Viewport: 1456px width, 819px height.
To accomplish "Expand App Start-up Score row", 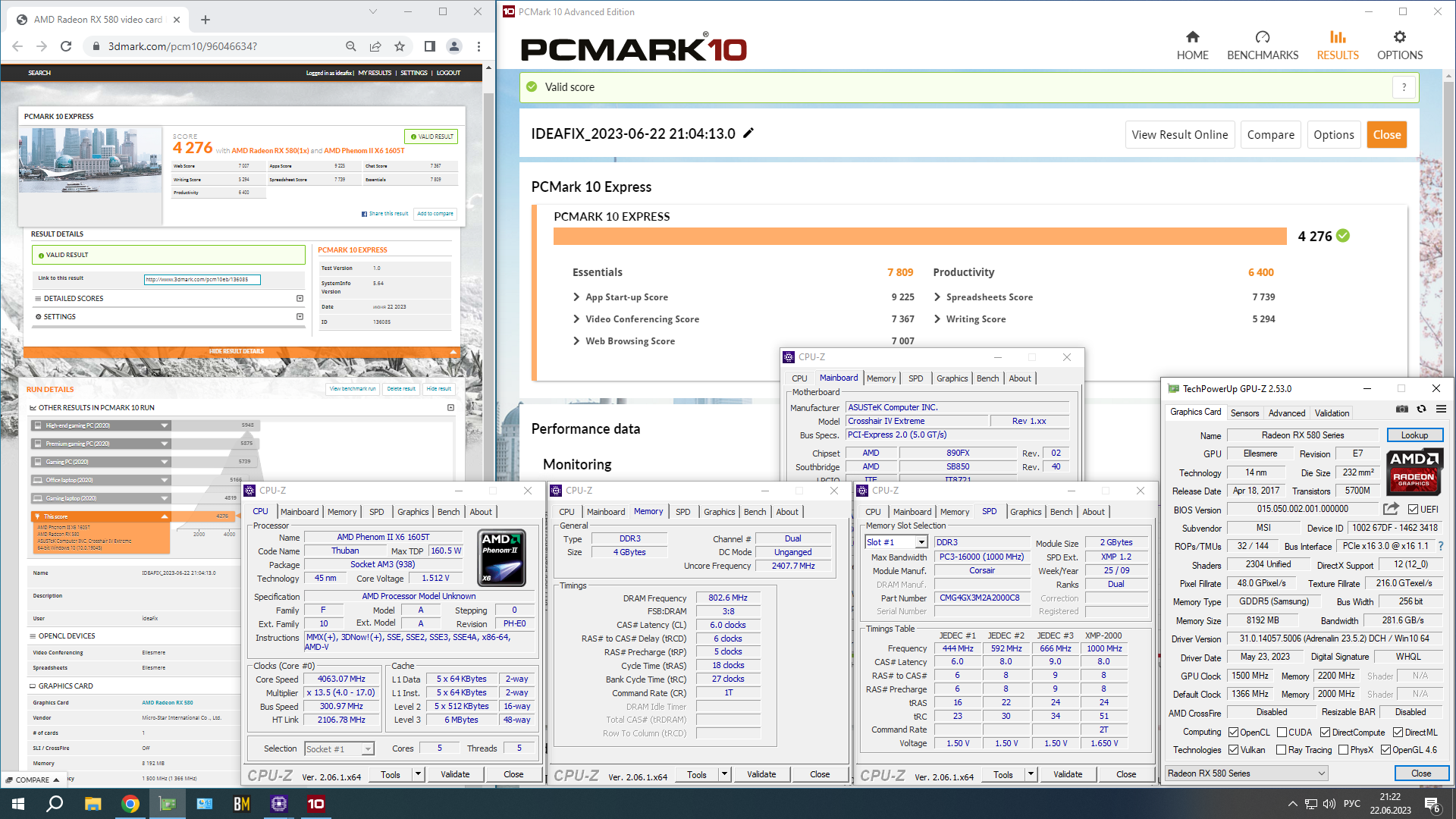I will (576, 297).
